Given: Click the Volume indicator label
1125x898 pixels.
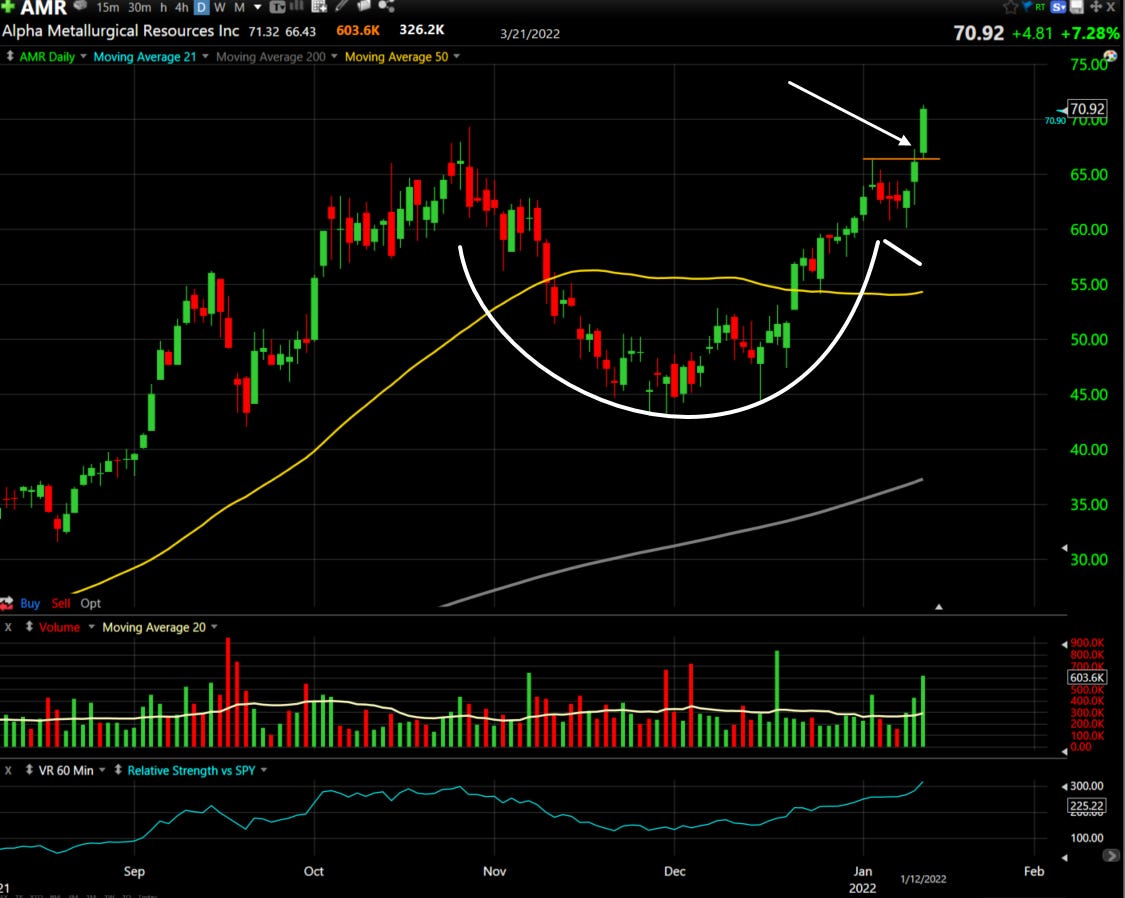Looking at the screenshot, I should [x=60, y=627].
